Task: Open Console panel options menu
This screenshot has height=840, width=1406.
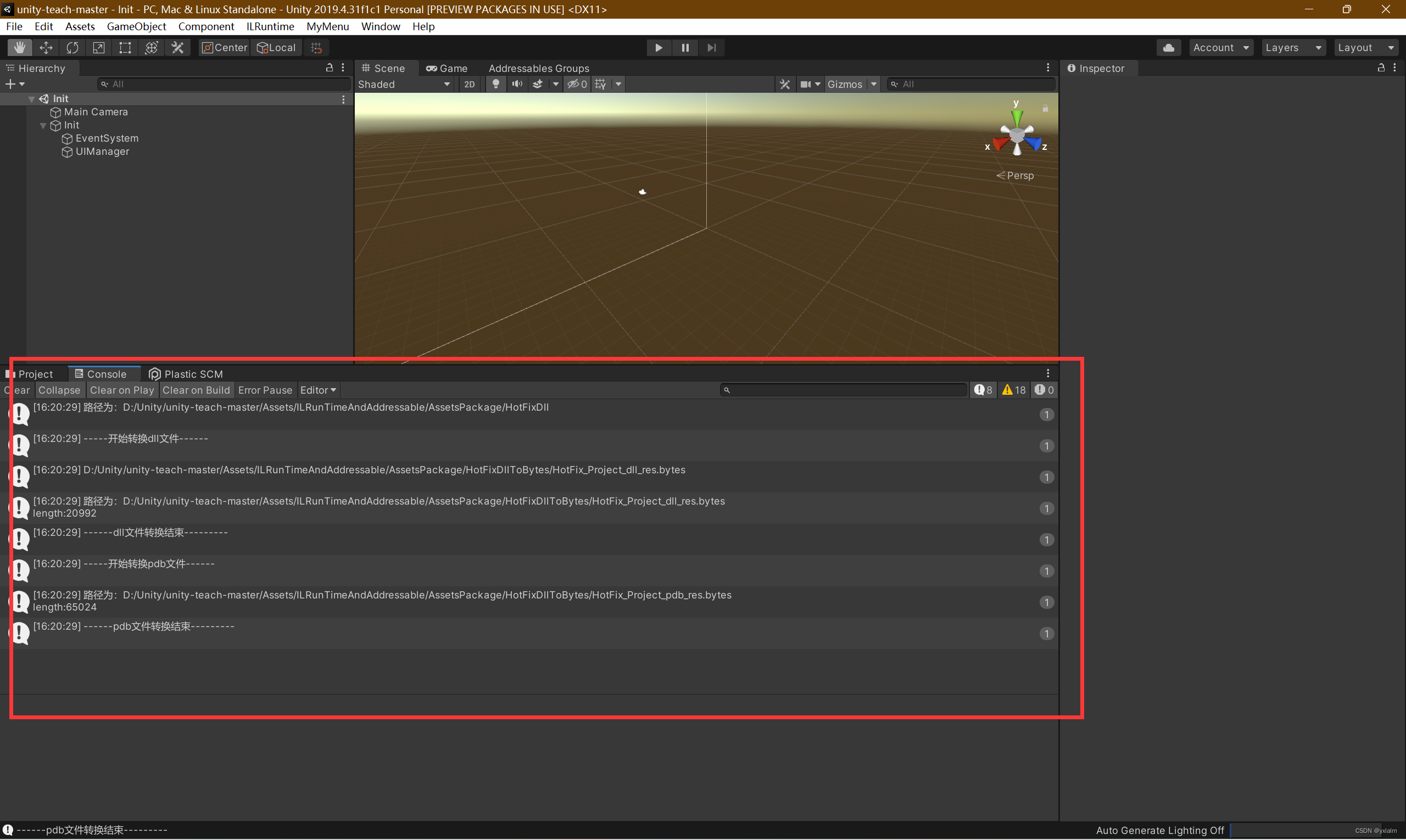Action: pyautogui.click(x=1048, y=373)
